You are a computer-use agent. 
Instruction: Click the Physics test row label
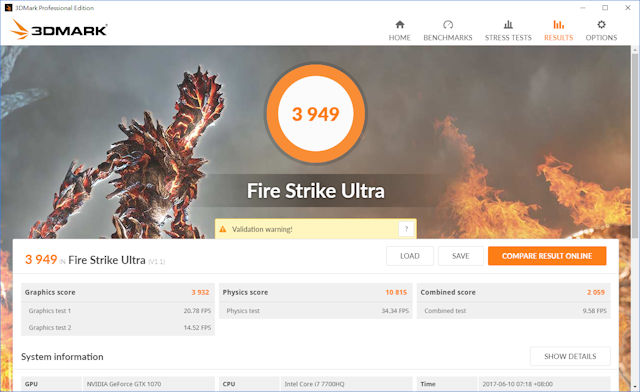[243, 311]
